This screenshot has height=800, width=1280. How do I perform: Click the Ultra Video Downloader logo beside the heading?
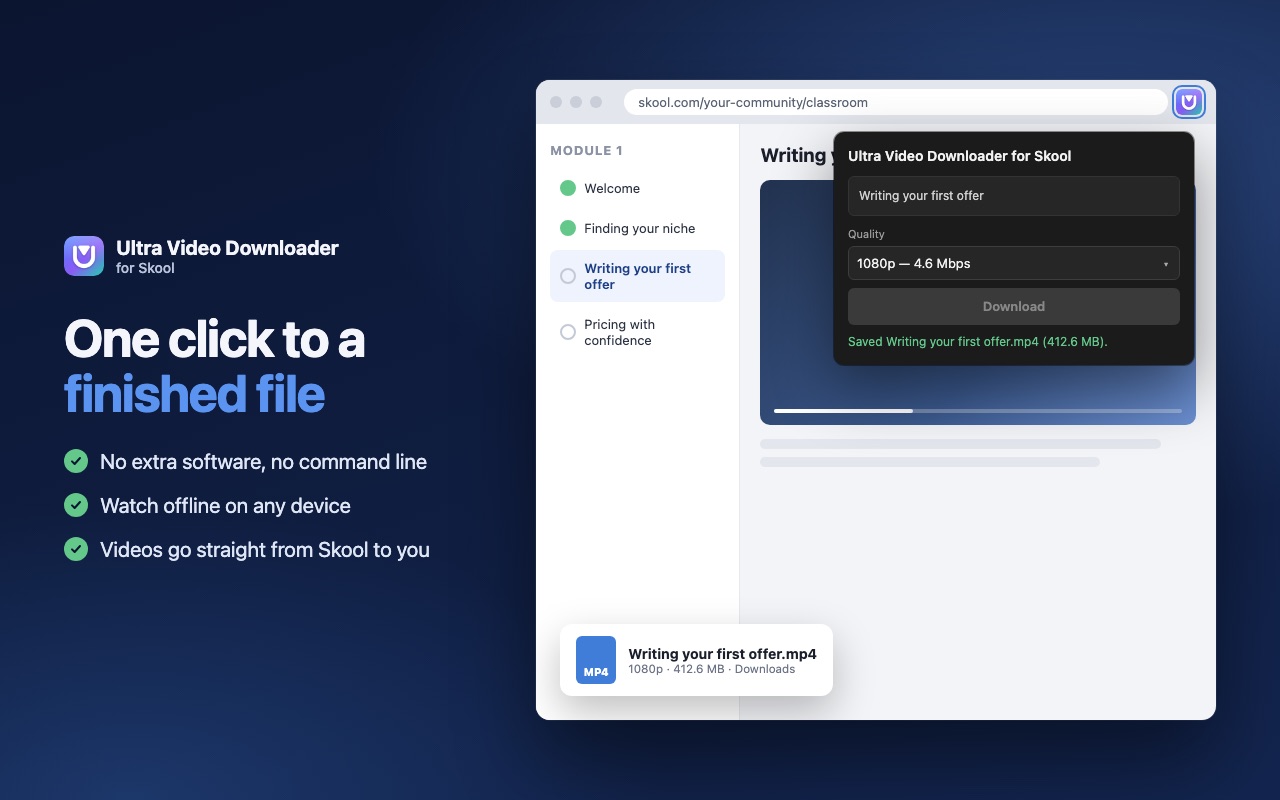point(84,256)
